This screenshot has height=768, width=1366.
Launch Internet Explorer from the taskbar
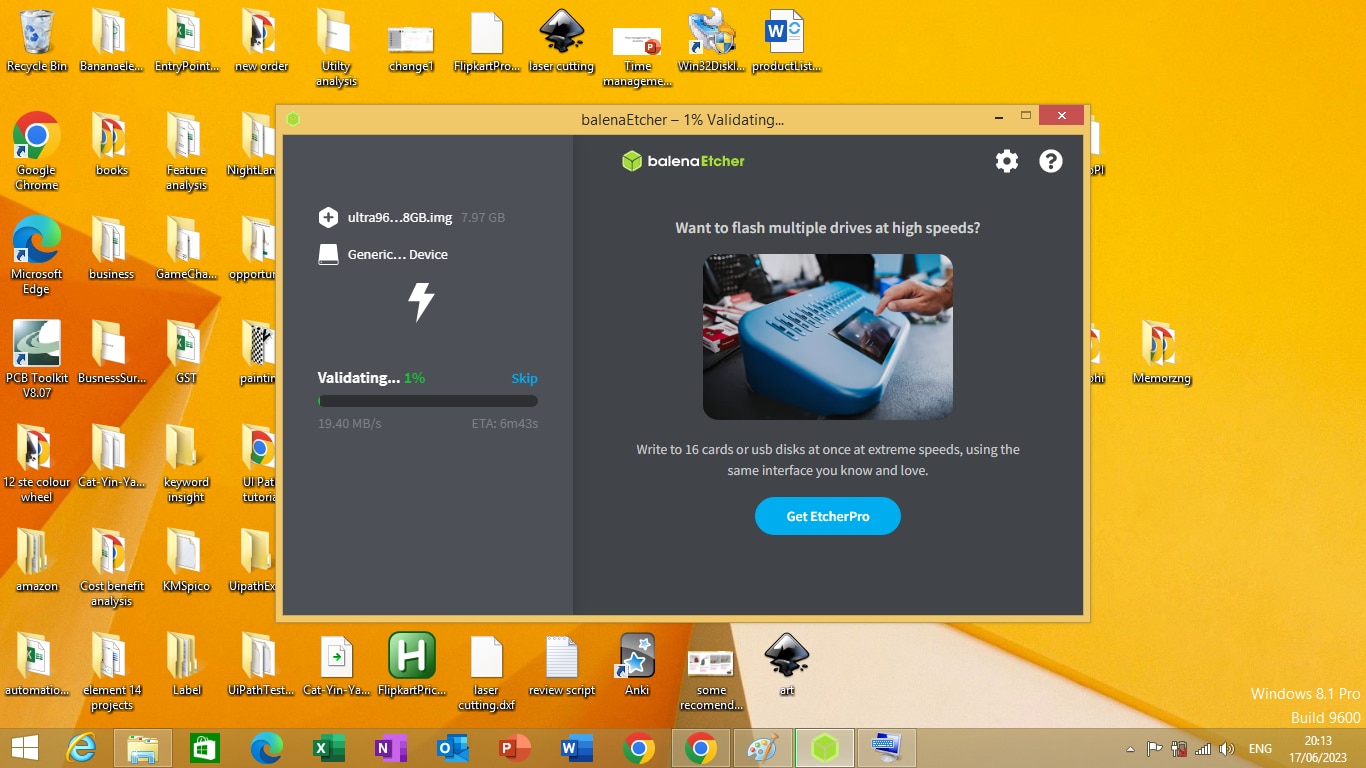point(81,748)
